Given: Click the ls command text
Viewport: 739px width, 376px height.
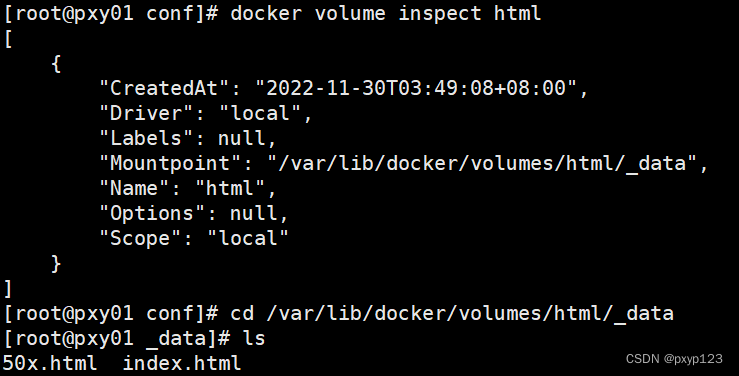Looking at the screenshot, I should [x=254, y=338].
